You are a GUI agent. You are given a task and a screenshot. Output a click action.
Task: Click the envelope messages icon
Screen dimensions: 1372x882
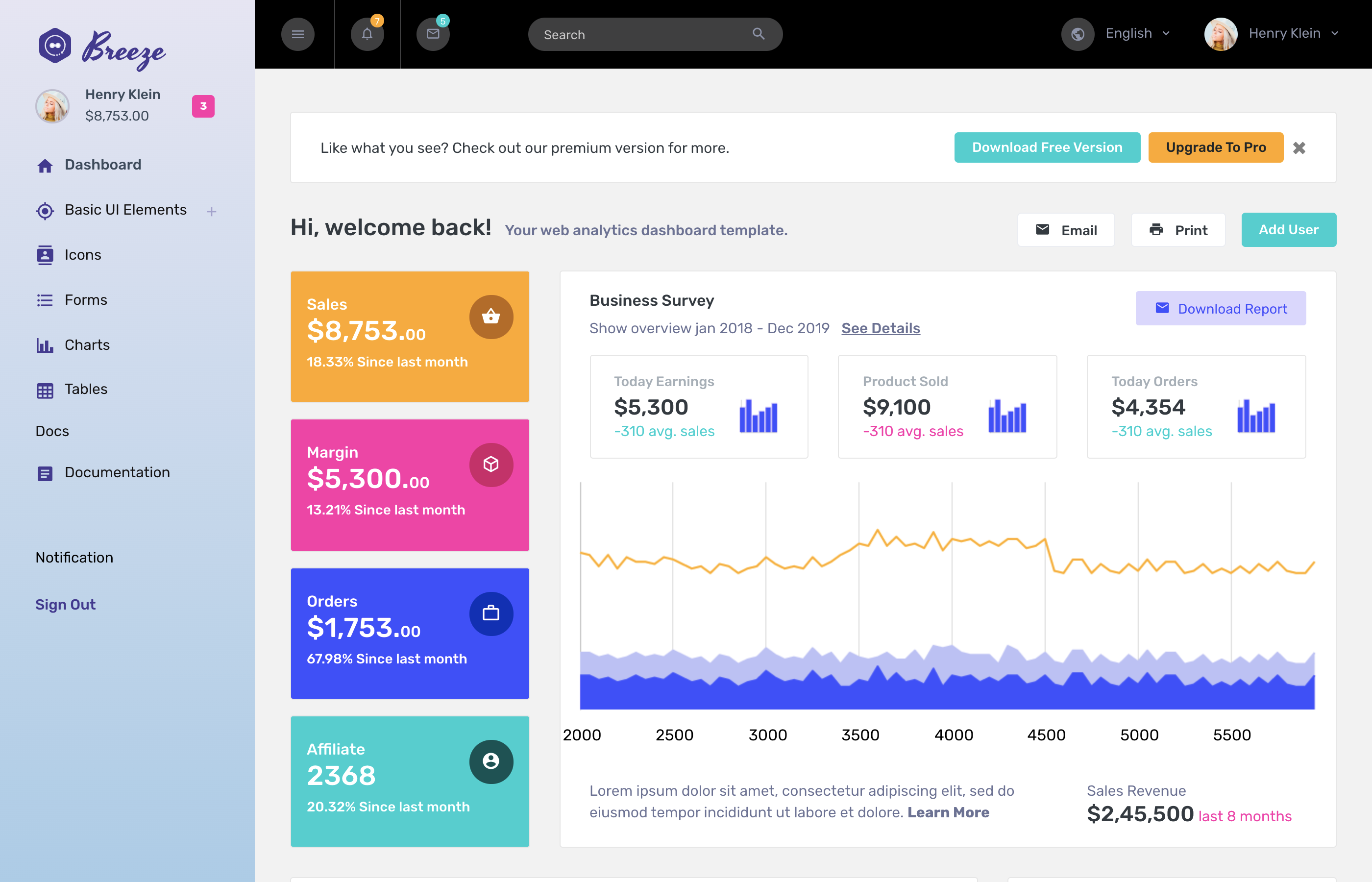(x=432, y=34)
